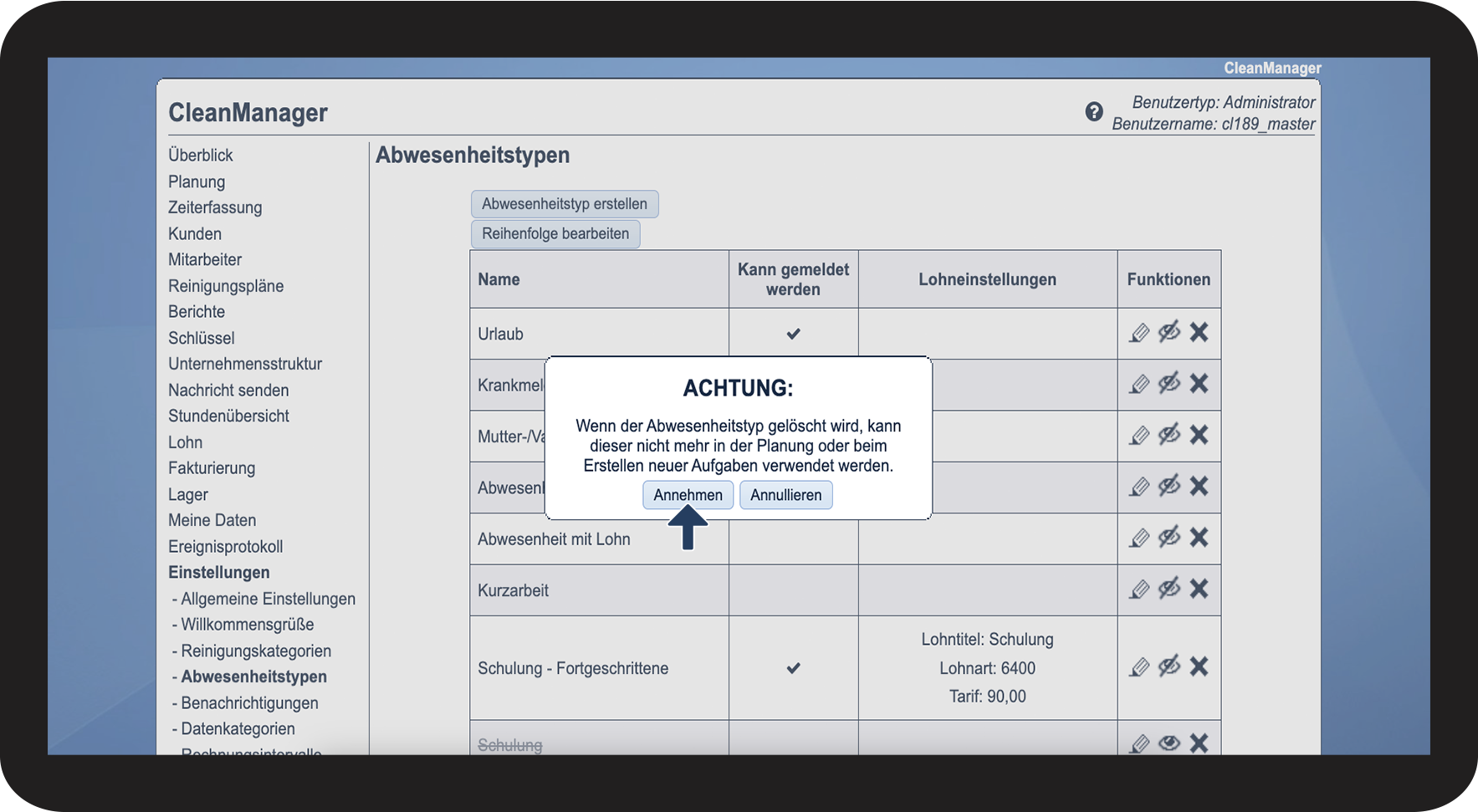Viewport: 1478px width, 812px height.
Task: Open Stundenübersicht in the sidebar
Action: click(228, 416)
